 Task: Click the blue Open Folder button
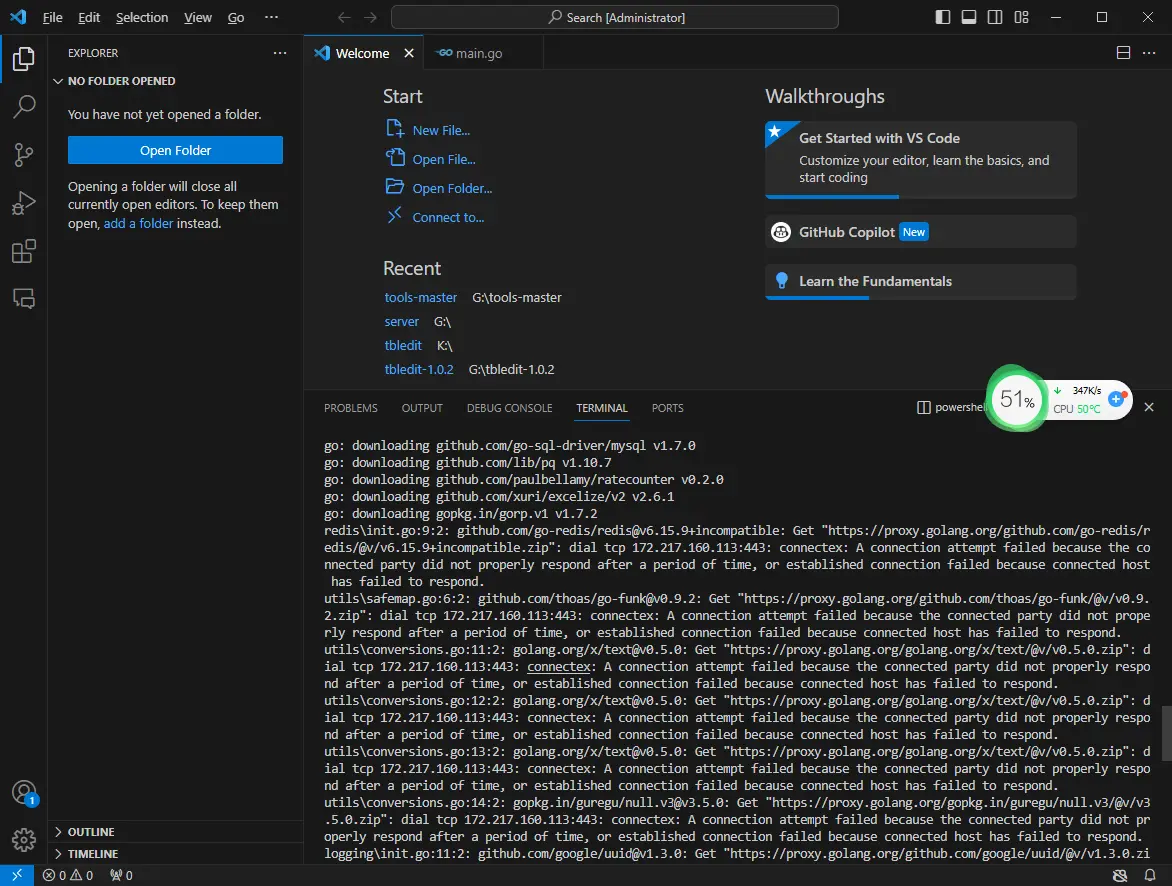[175, 150]
